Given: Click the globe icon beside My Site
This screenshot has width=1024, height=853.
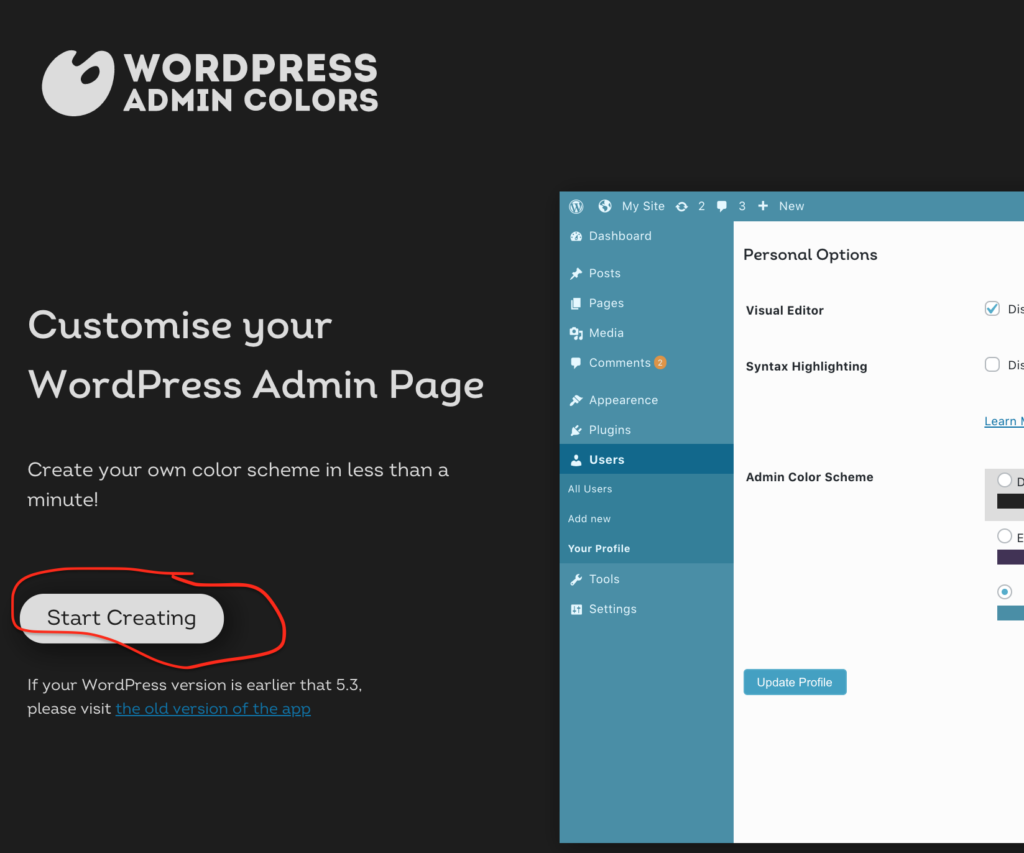Looking at the screenshot, I should [605, 206].
